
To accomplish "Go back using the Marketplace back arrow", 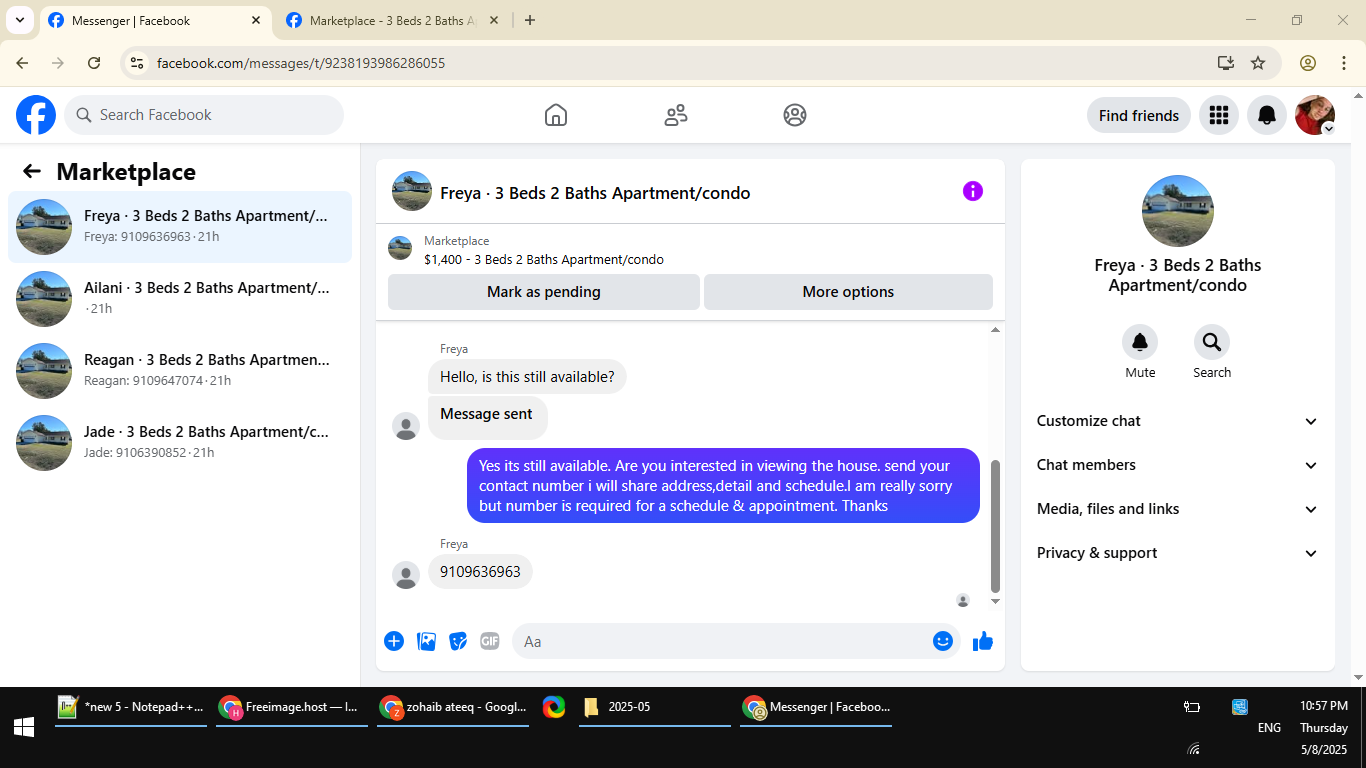I will pyautogui.click(x=32, y=172).
